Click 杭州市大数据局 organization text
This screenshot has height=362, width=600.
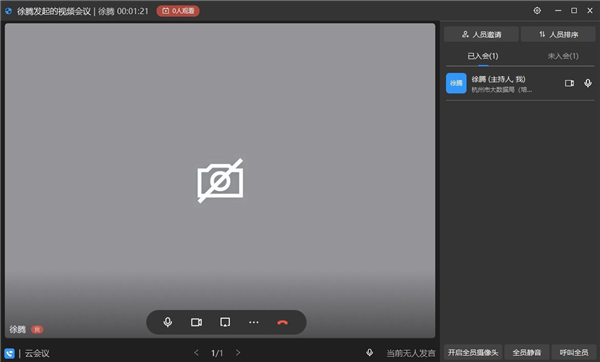[x=502, y=90]
